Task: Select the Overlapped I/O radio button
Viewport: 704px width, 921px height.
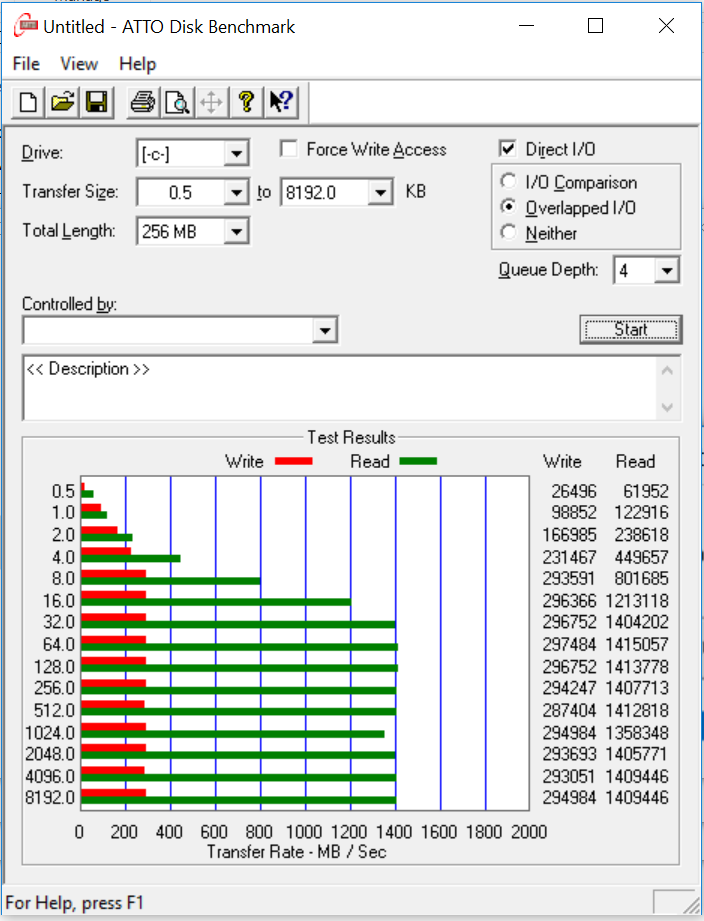Action: [x=508, y=207]
